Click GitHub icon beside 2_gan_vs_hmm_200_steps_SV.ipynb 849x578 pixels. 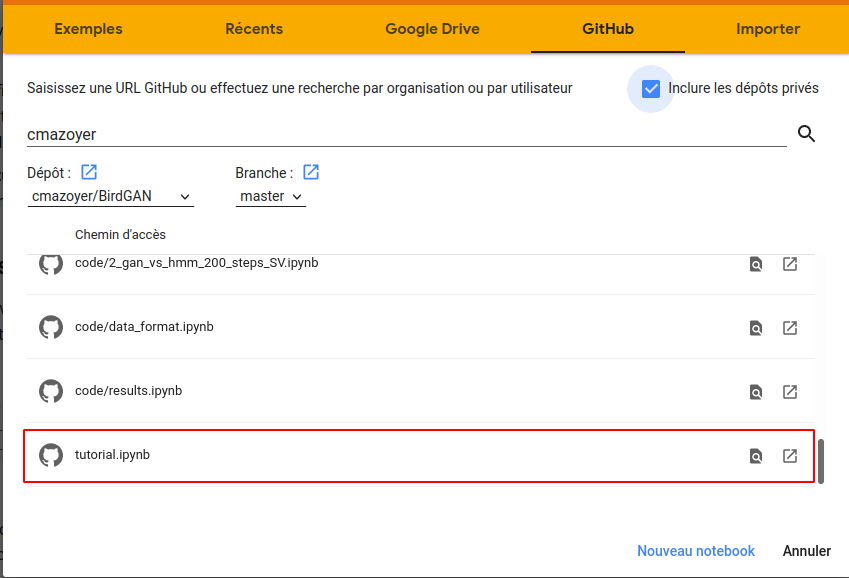[x=51, y=264]
